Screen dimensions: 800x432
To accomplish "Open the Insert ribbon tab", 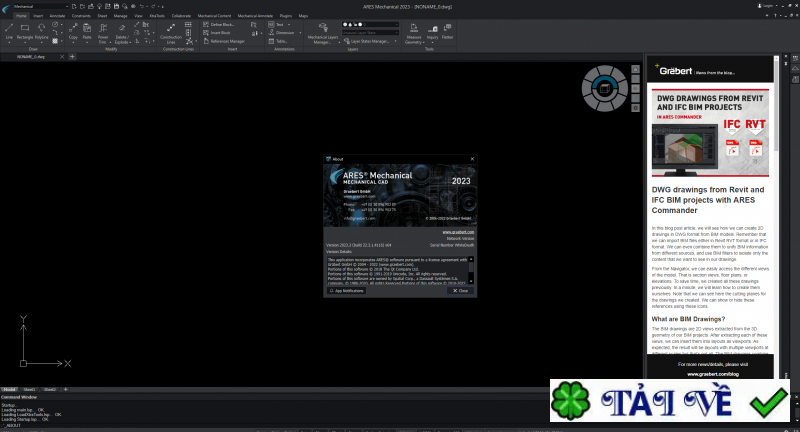I will pos(38,16).
